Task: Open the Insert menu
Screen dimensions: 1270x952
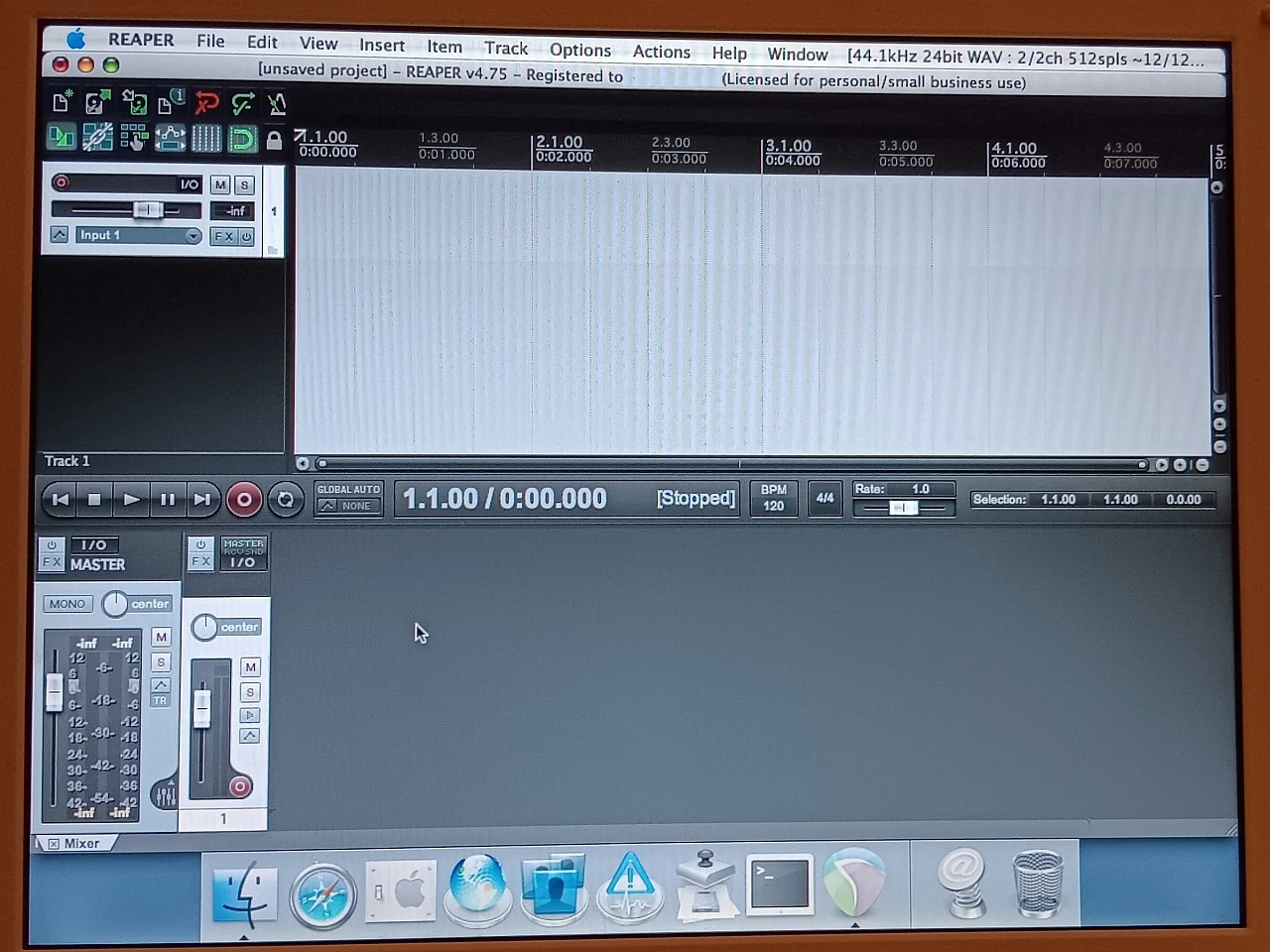Action: [x=382, y=45]
